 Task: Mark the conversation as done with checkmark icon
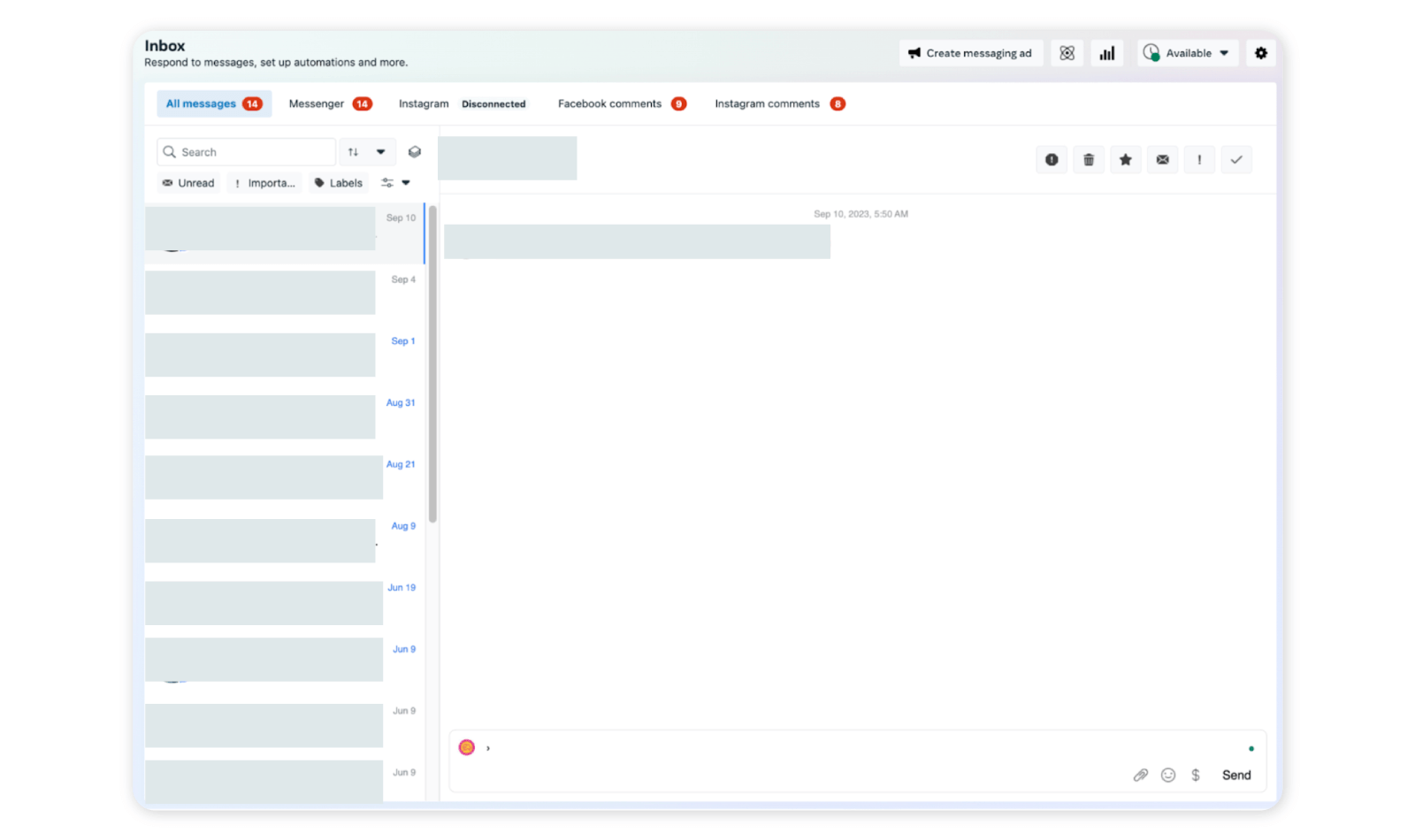1236,159
